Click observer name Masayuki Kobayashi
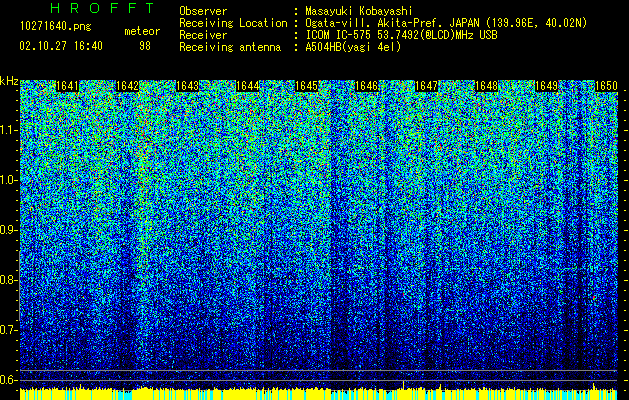This screenshot has width=629, height=400. click(359, 11)
